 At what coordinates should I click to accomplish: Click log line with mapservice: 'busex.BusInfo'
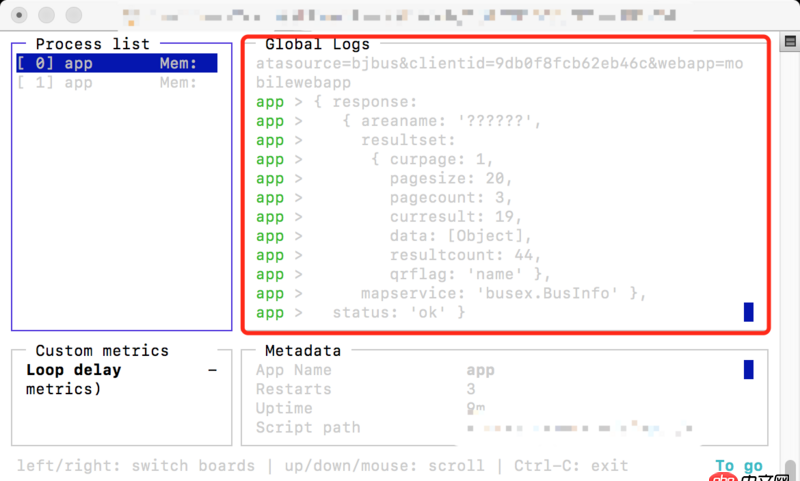(x=451, y=293)
